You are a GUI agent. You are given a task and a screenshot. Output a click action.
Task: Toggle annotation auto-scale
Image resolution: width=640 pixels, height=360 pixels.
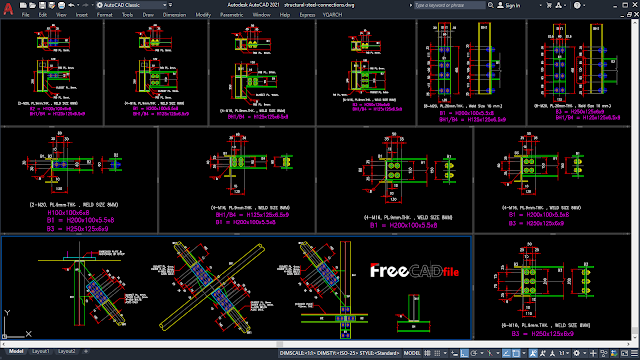tap(542, 353)
